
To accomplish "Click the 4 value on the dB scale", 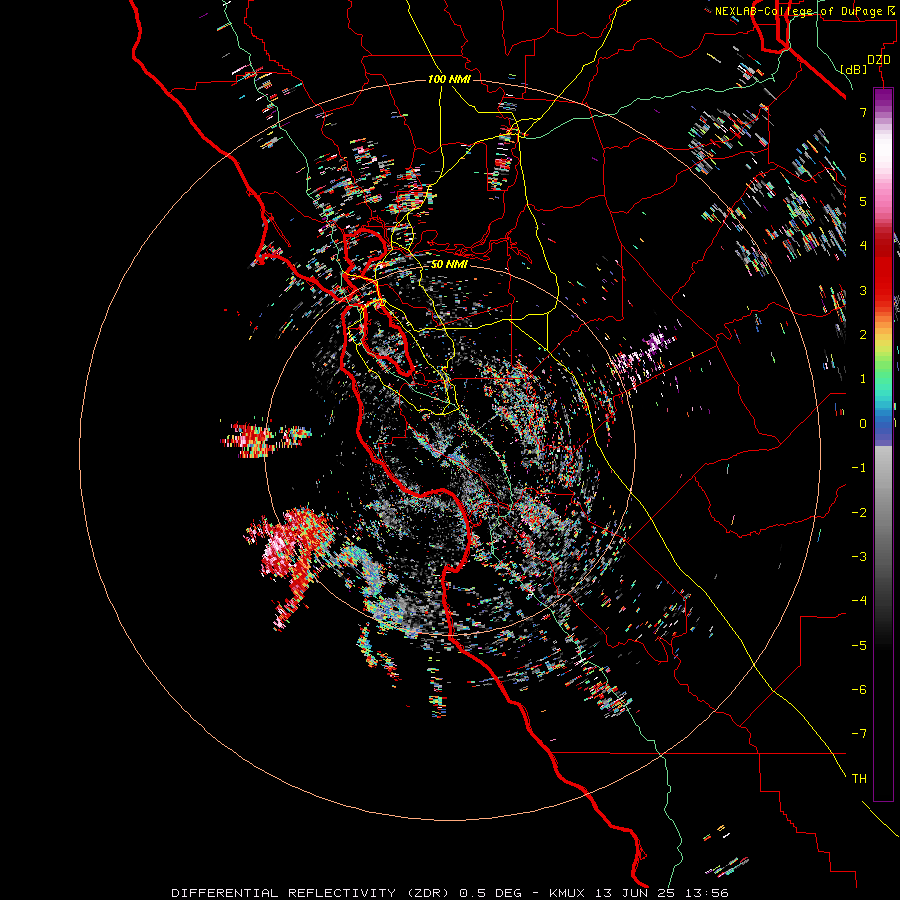I will coord(863,246).
